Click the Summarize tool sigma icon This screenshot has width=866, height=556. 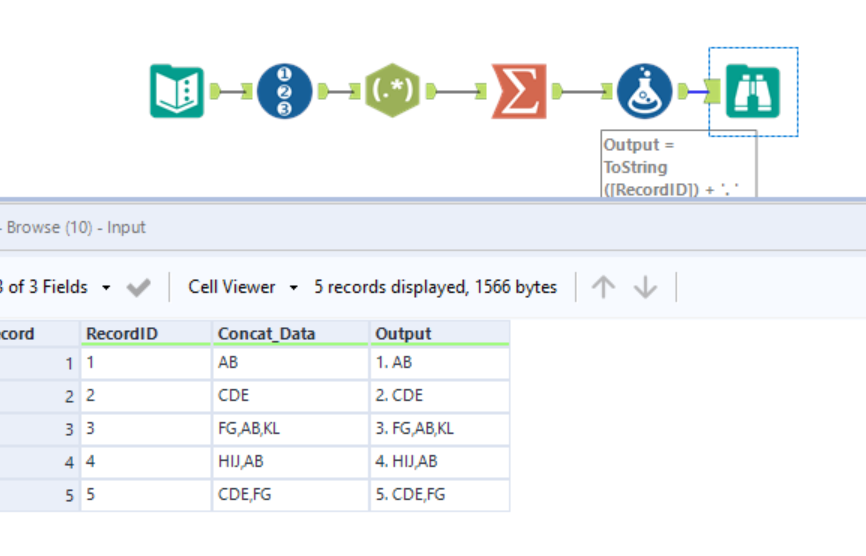[519, 91]
